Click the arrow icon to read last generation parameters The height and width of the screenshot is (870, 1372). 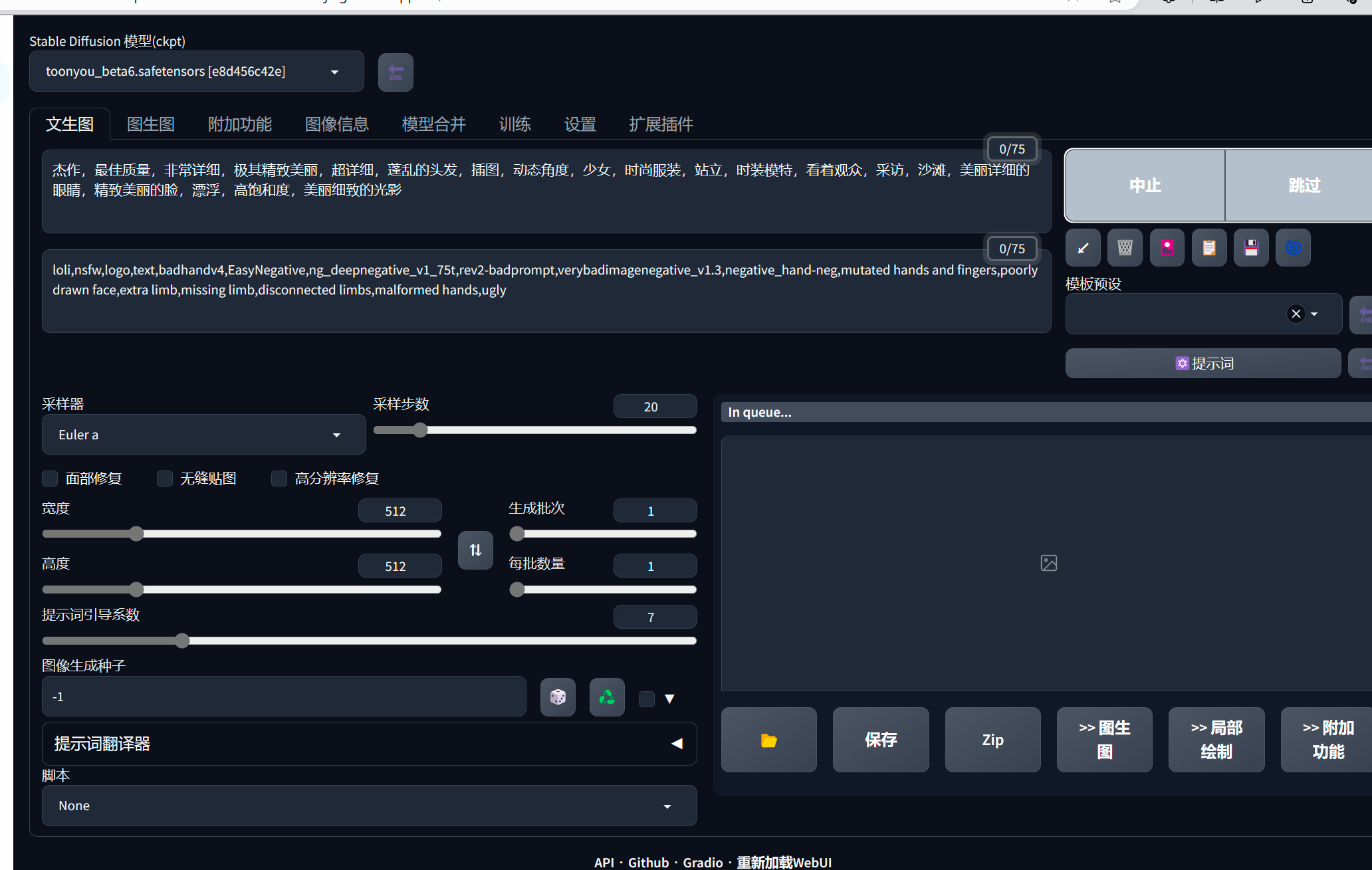(x=1083, y=248)
